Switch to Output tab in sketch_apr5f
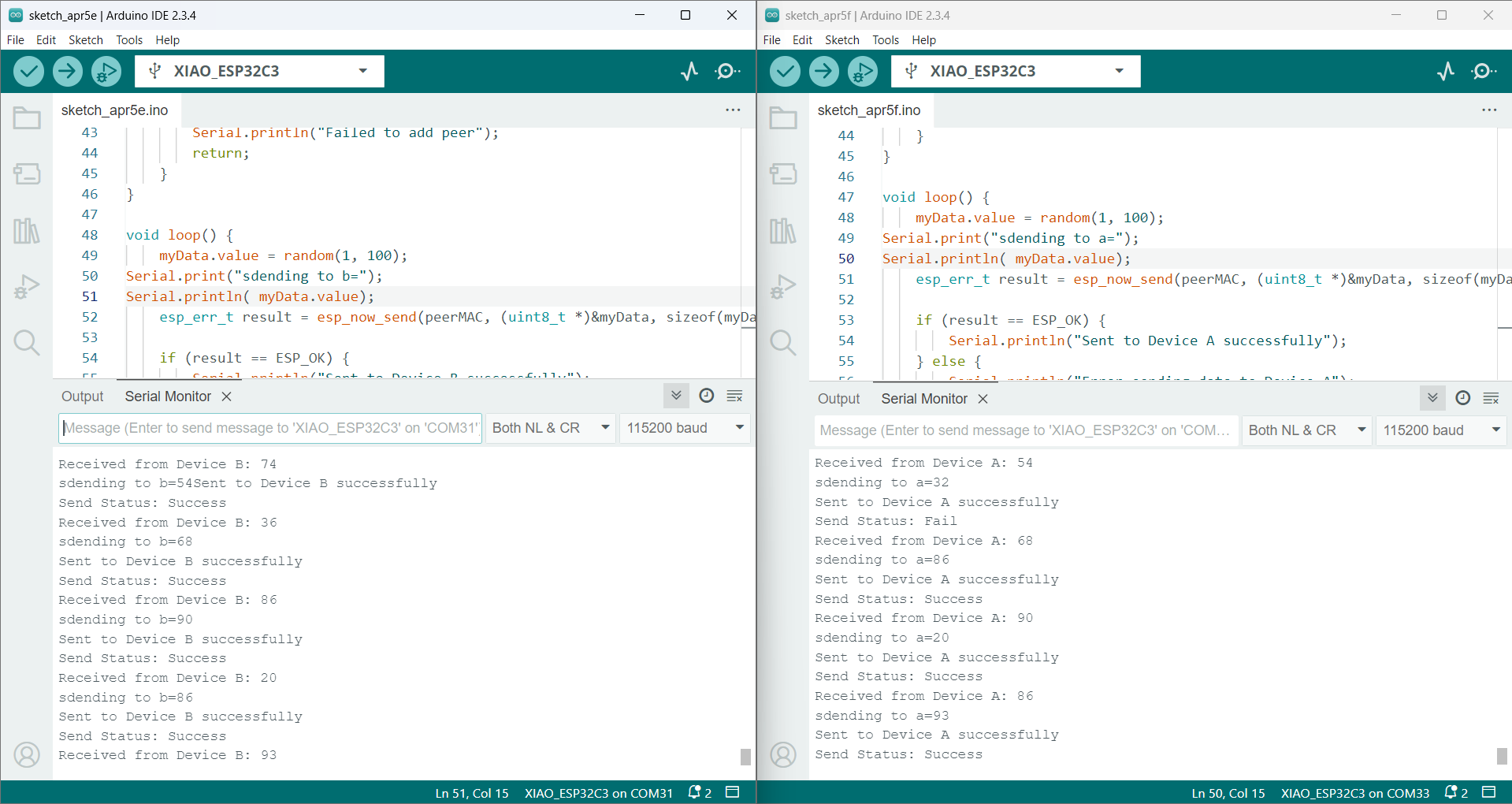This screenshot has height=804, width=1512. coord(839,399)
